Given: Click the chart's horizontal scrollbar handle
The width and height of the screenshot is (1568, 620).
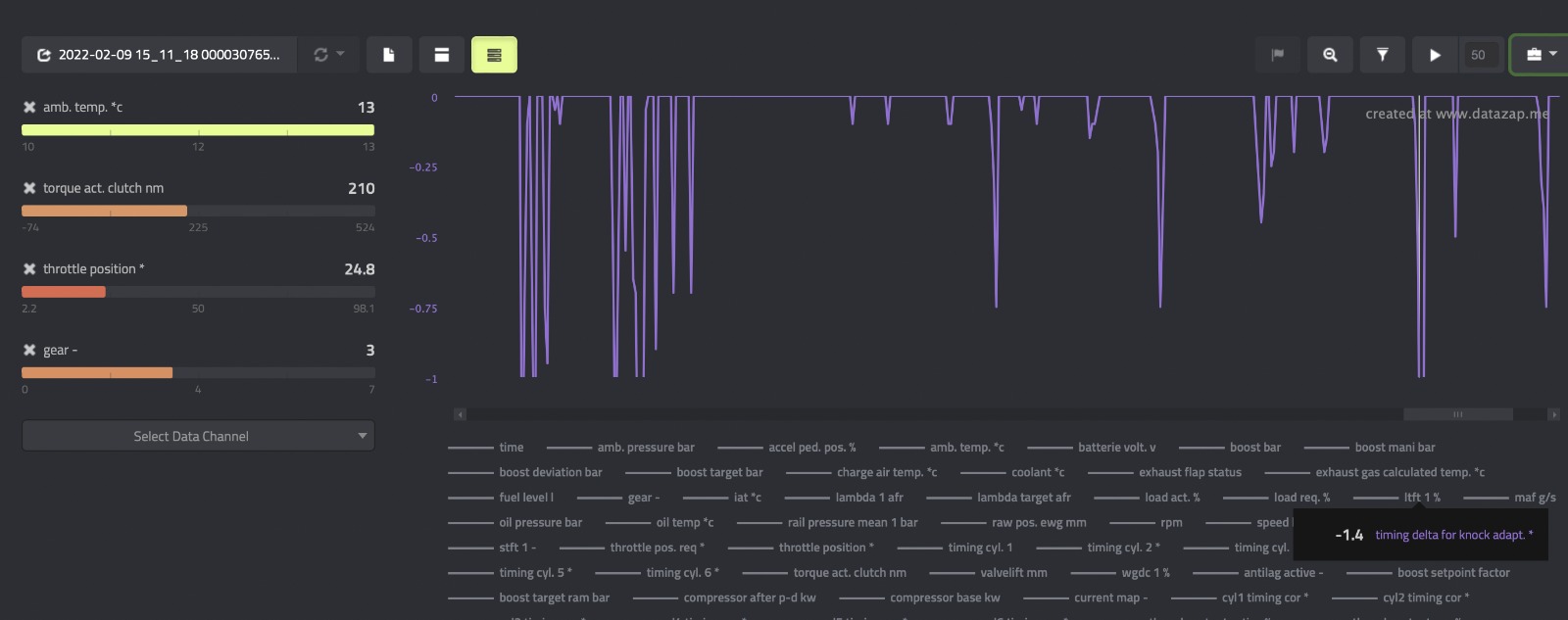Looking at the screenshot, I should [x=1457, y=414].
